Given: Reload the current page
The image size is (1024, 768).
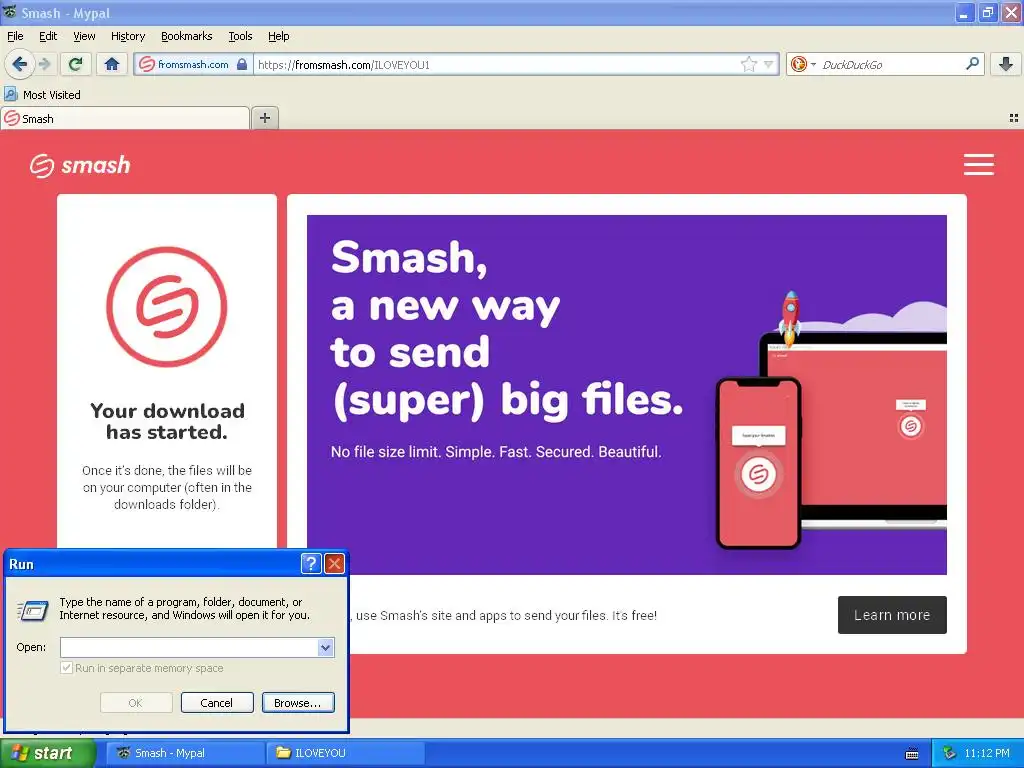Looking at the screenshot, I should point(76,64).
